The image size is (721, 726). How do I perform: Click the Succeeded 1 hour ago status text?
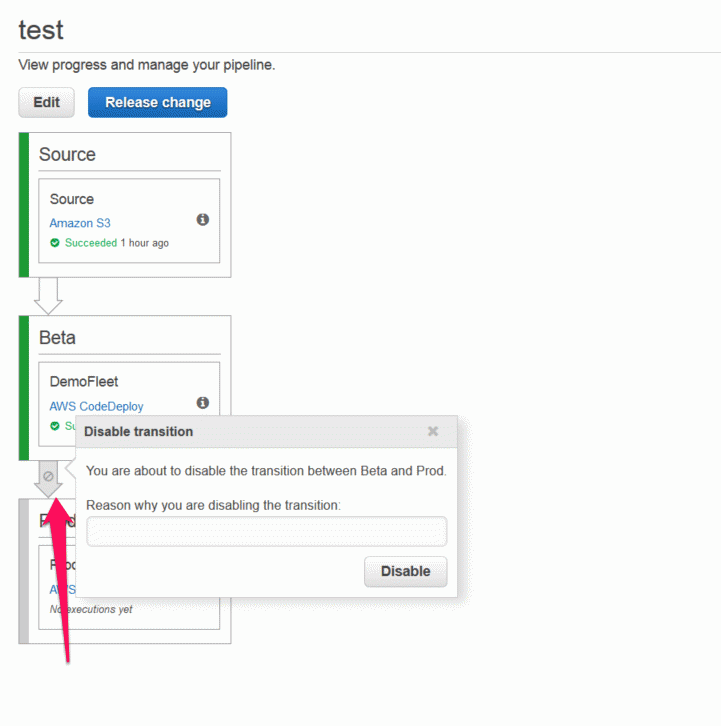click(x=117, y=243)
